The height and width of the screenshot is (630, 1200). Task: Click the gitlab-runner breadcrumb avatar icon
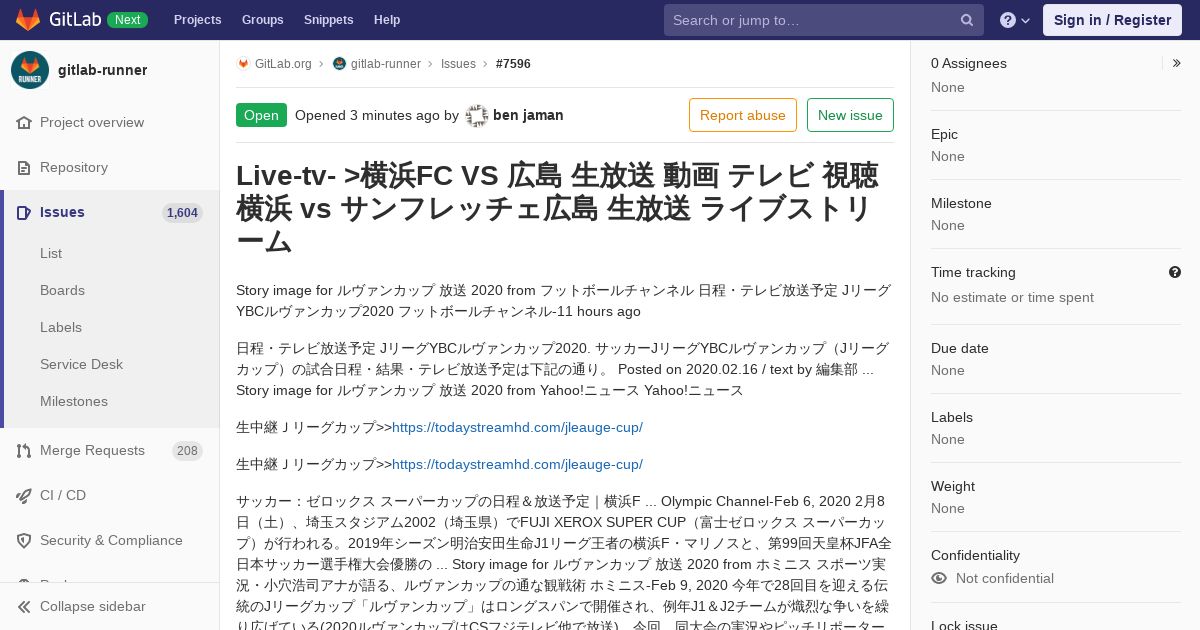(339, 63)
